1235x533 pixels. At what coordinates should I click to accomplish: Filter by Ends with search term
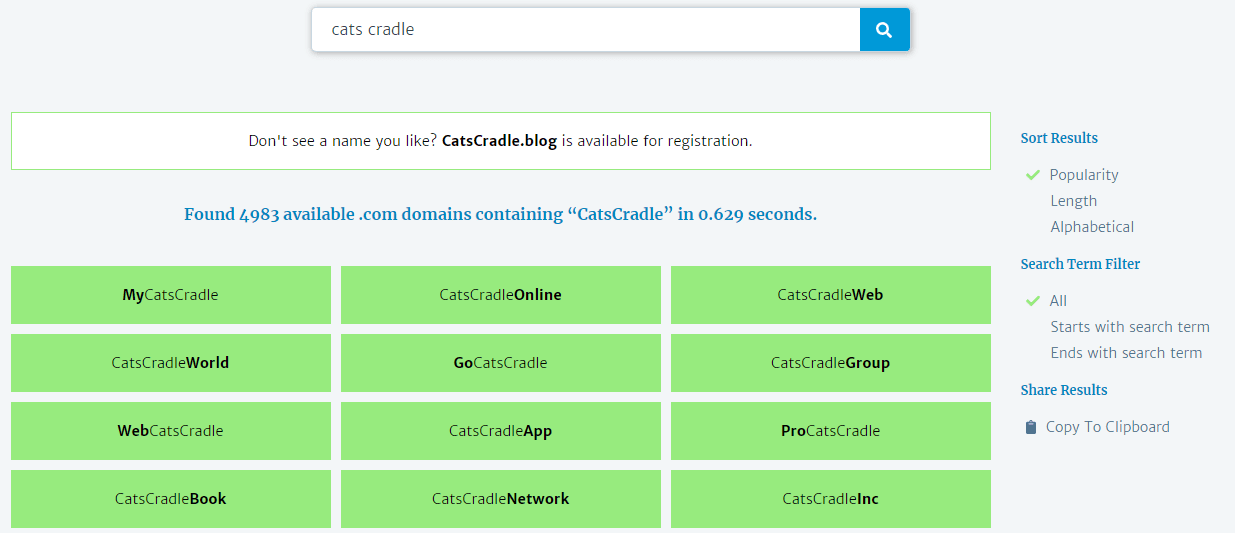click(x=1126, y=353)
